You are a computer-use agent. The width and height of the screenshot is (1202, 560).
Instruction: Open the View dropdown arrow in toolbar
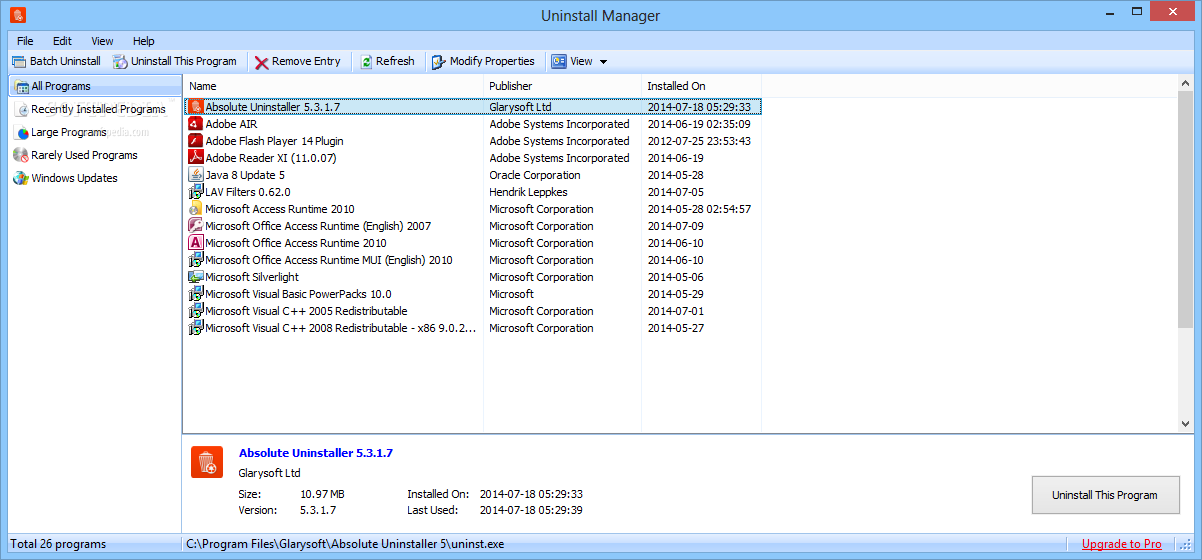[x=603, y=62]
